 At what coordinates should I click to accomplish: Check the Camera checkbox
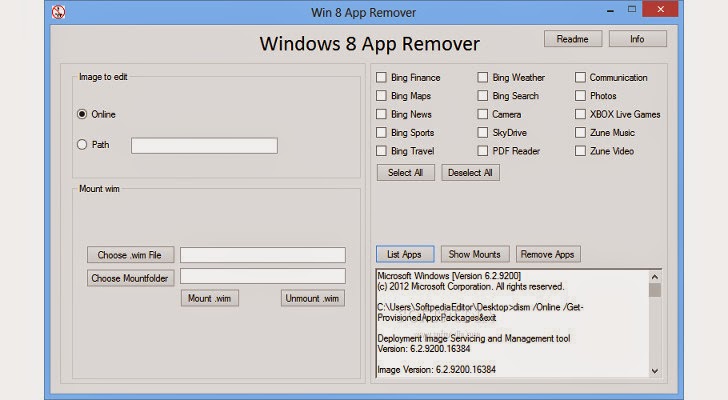483,114
